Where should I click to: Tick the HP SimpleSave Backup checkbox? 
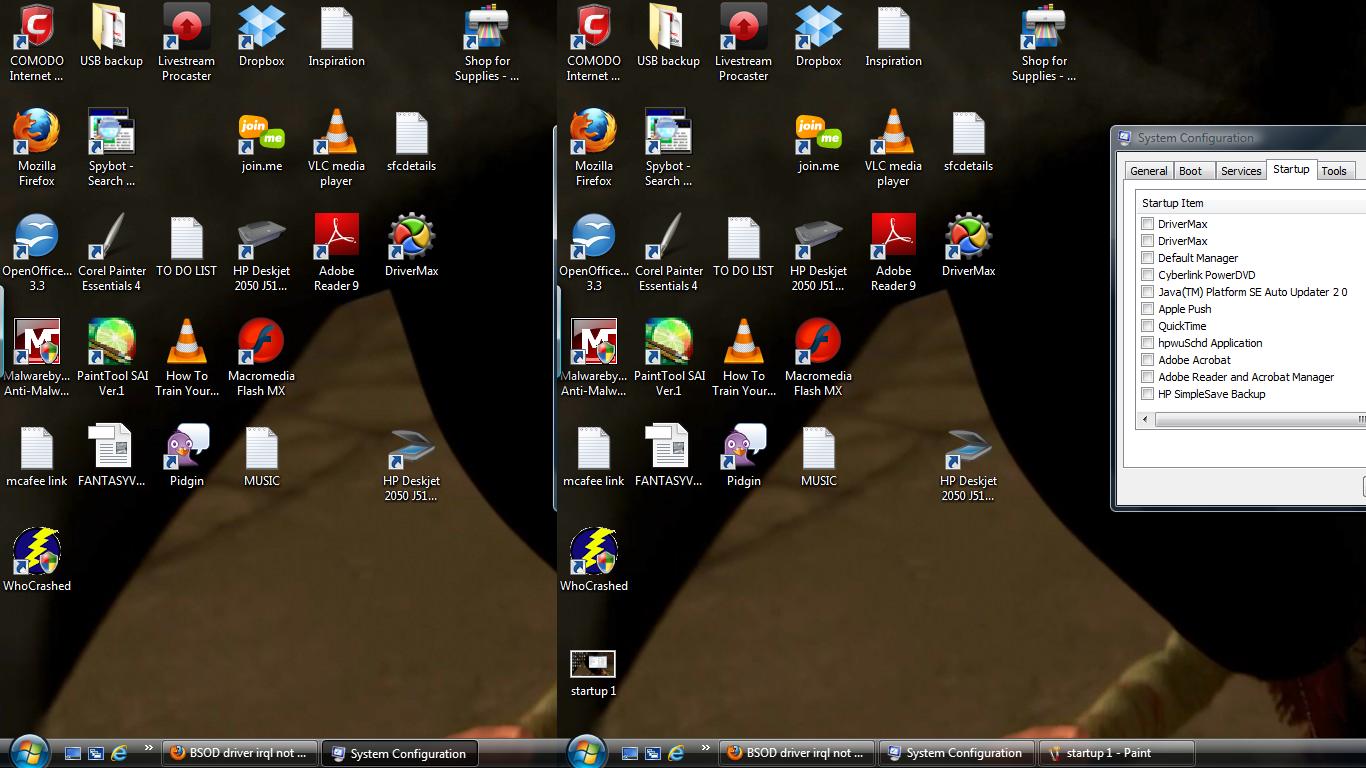click(x=1148, y=394)
